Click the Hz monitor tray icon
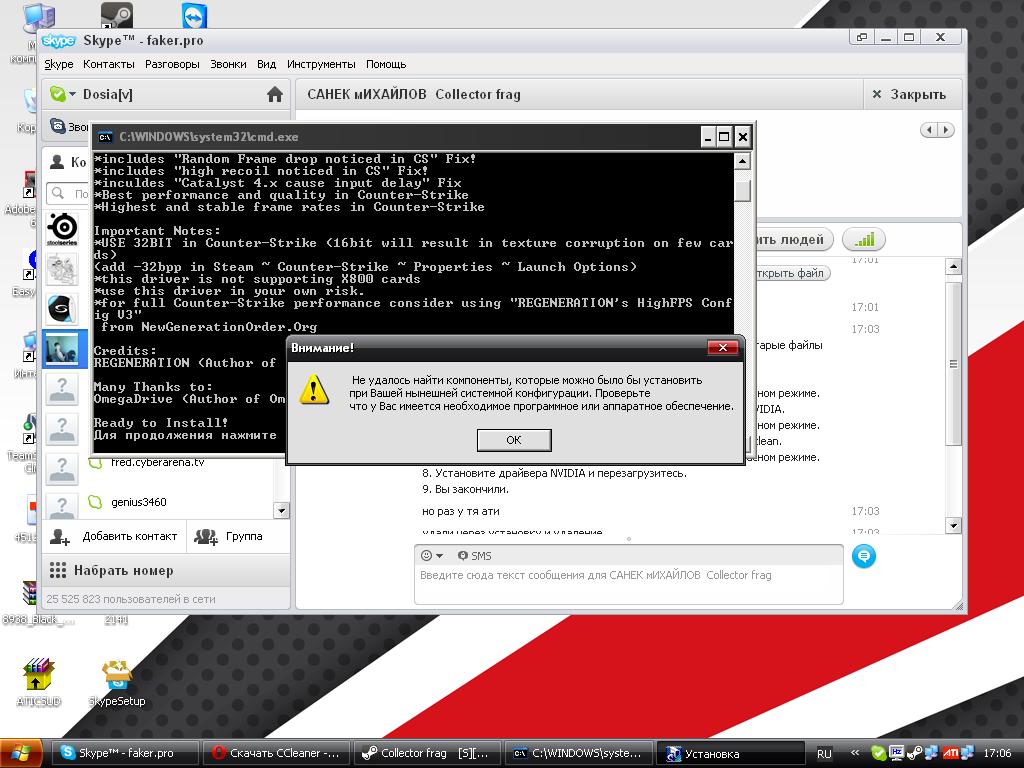Viewport: 1024px width, 768px height. tap(896, 753)
